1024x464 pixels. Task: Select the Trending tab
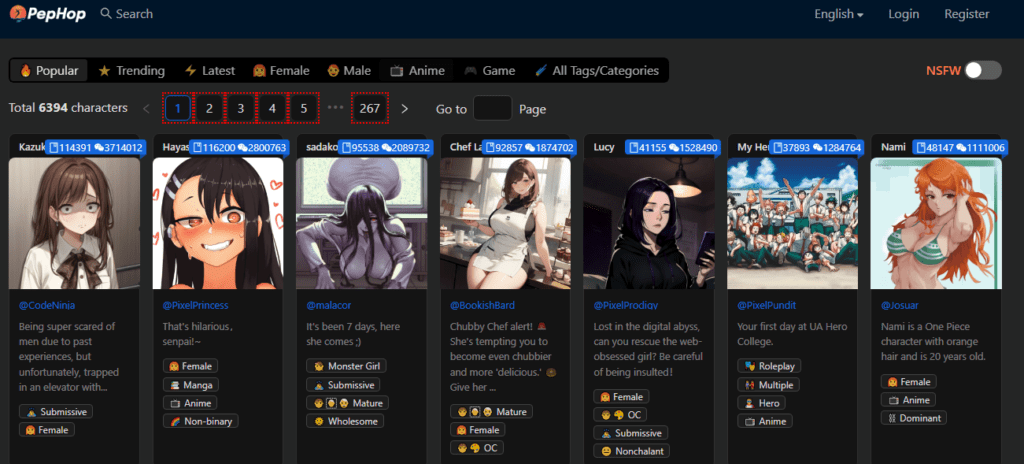coord(132,71)
